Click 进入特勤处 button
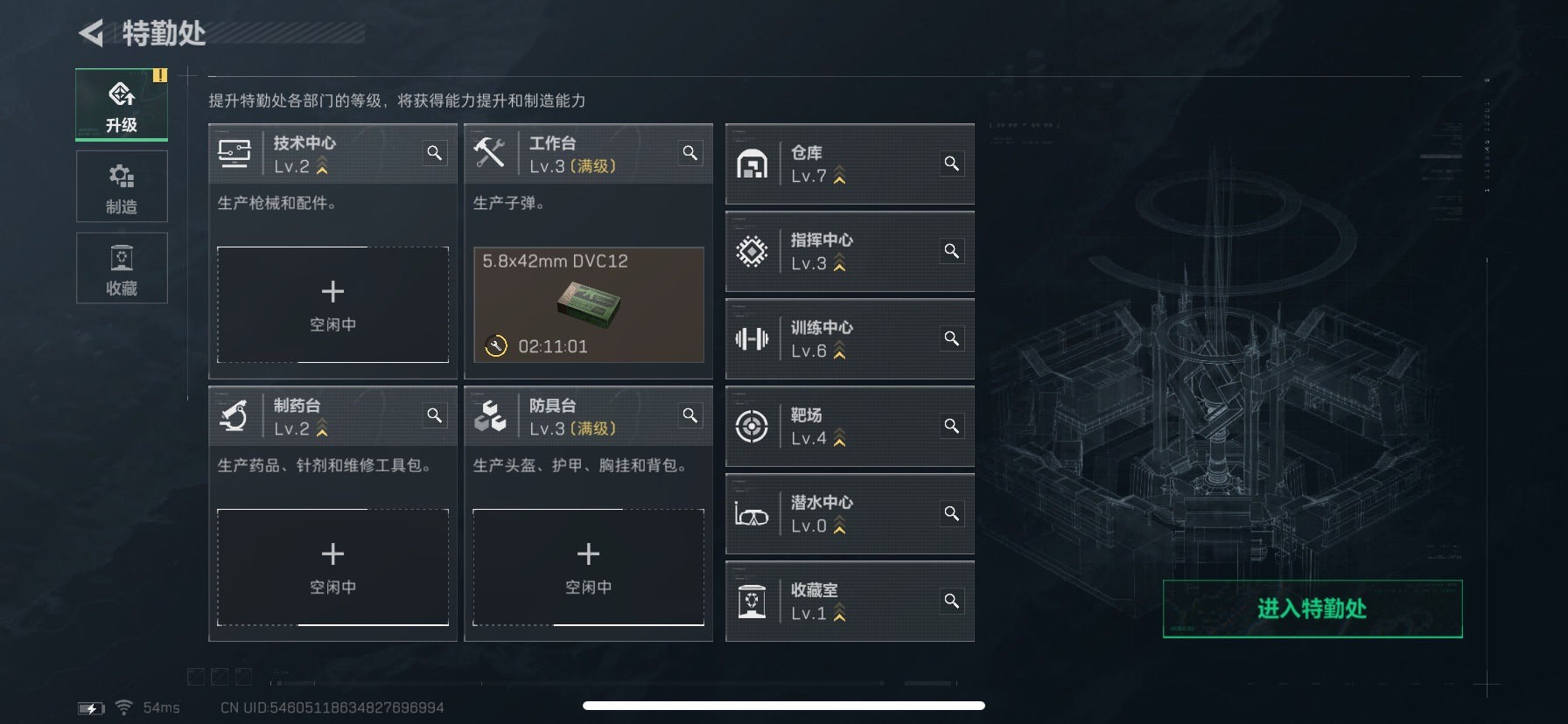The image size is (1568, 724). (x=1312, y=609)
